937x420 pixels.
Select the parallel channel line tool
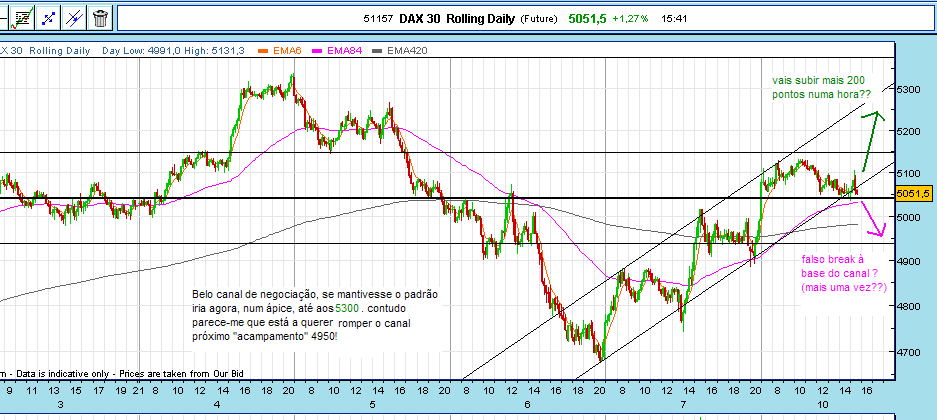(75, 18)
